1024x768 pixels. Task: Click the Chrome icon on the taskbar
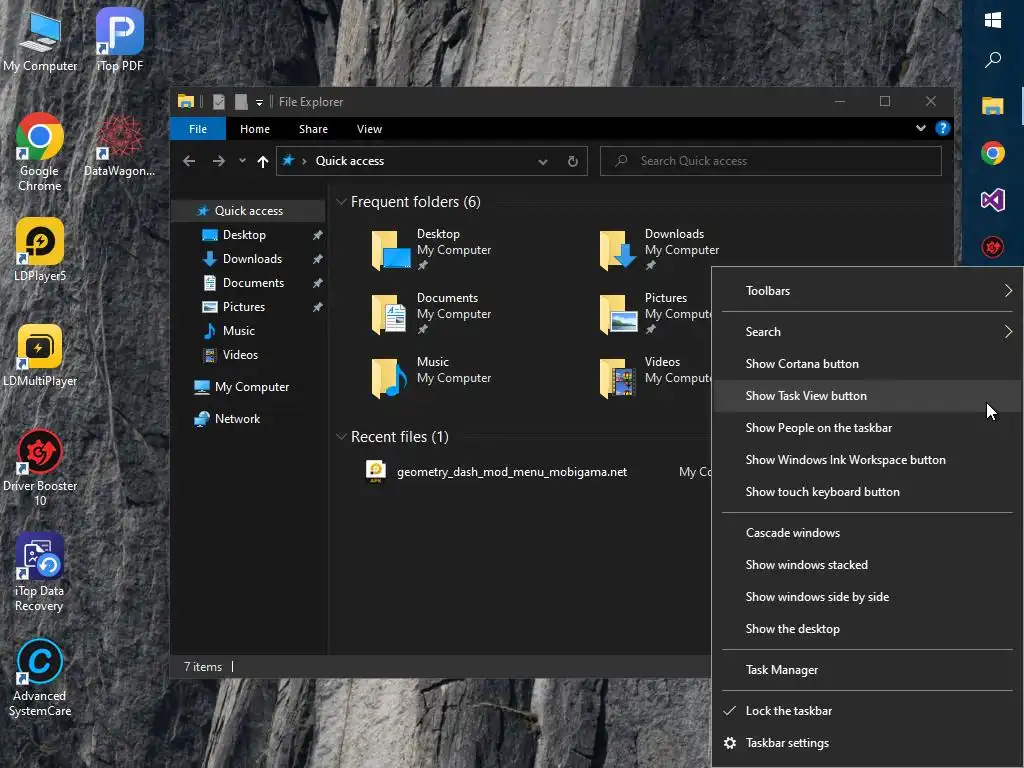pos(993,153)
